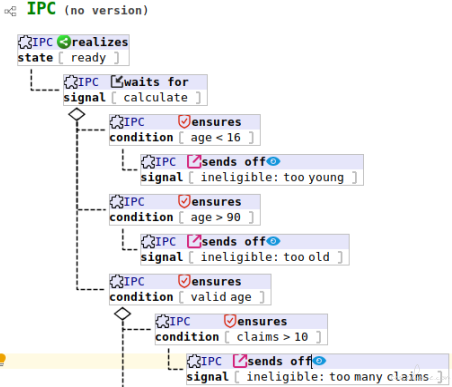The width and height of the screenshot is (452, 387).
Task: Click the orange lightbulb intention icon
Action: tap(2, 360)
